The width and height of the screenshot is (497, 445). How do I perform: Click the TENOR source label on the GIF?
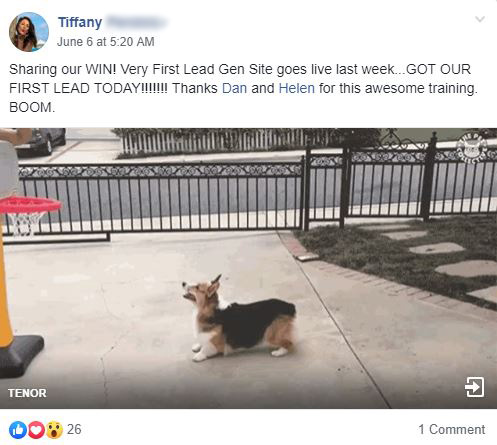(27, 393)
